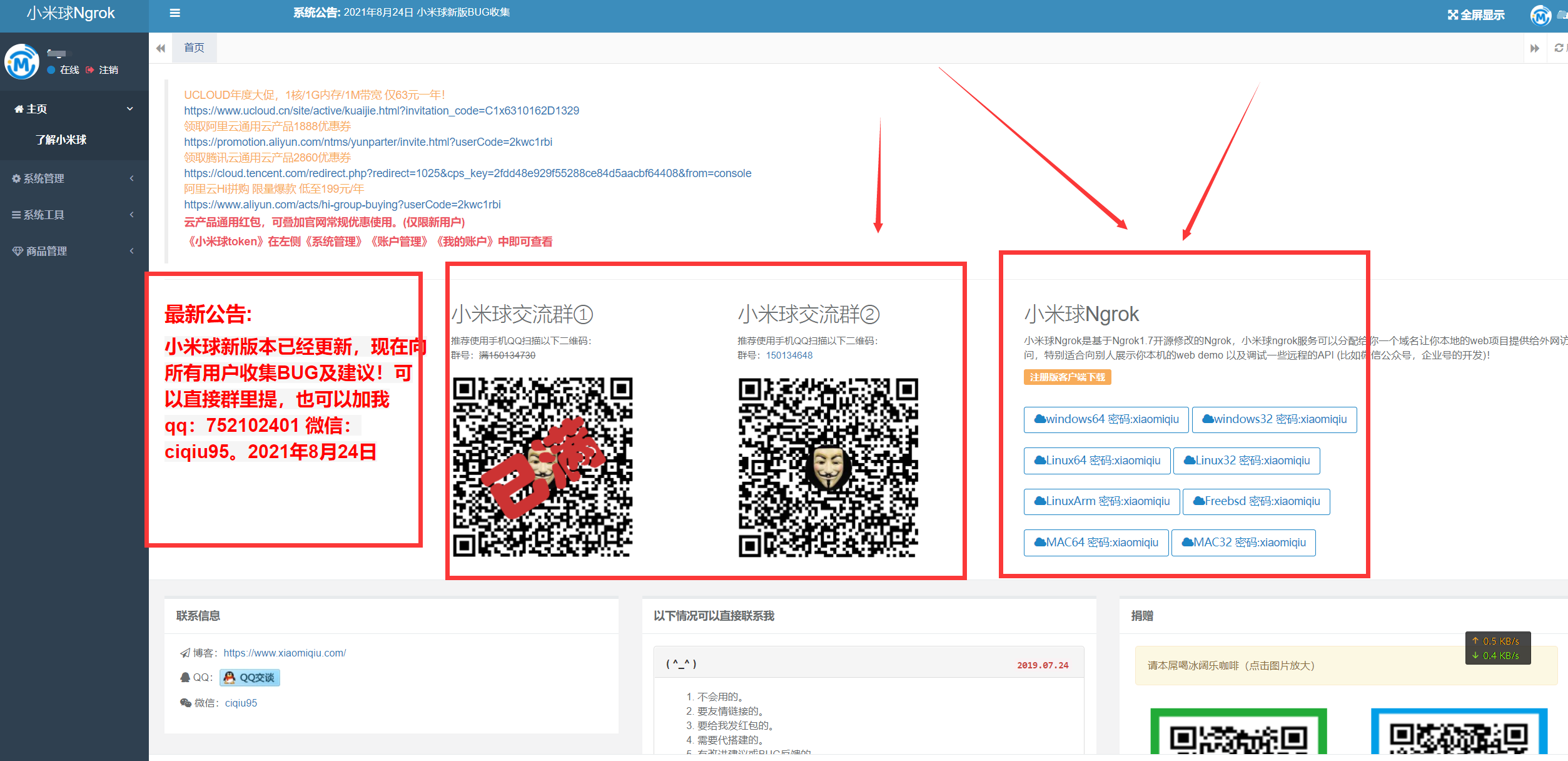Click the double-right tab scroll arrow

click(1534, 48)
